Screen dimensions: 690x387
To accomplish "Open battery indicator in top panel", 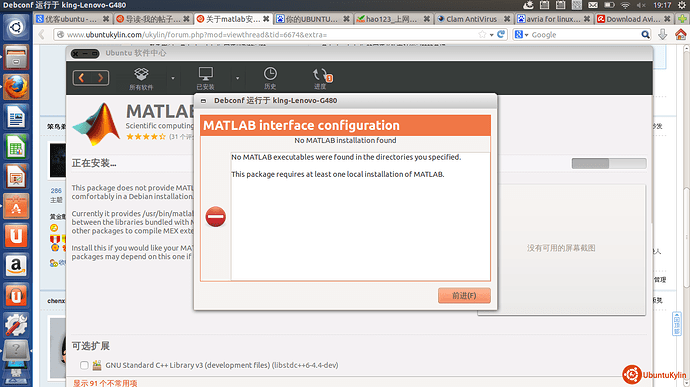I will click(x=609, y=5).
